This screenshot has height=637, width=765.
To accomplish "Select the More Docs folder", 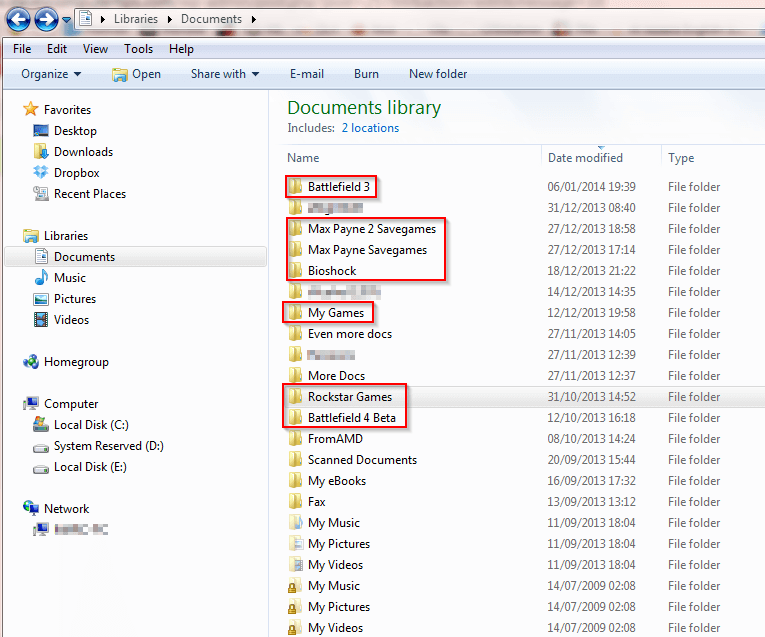I will click(337, 376).
